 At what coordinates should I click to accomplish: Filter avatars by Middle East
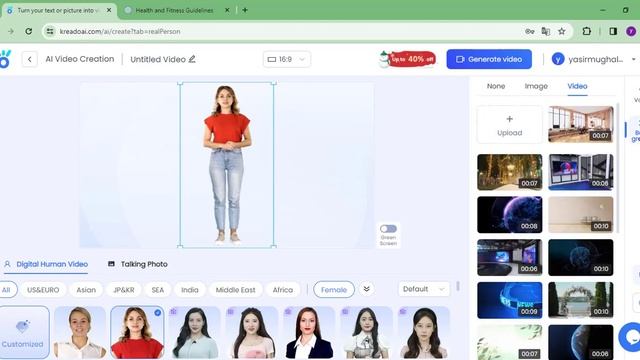coord(236,290)
